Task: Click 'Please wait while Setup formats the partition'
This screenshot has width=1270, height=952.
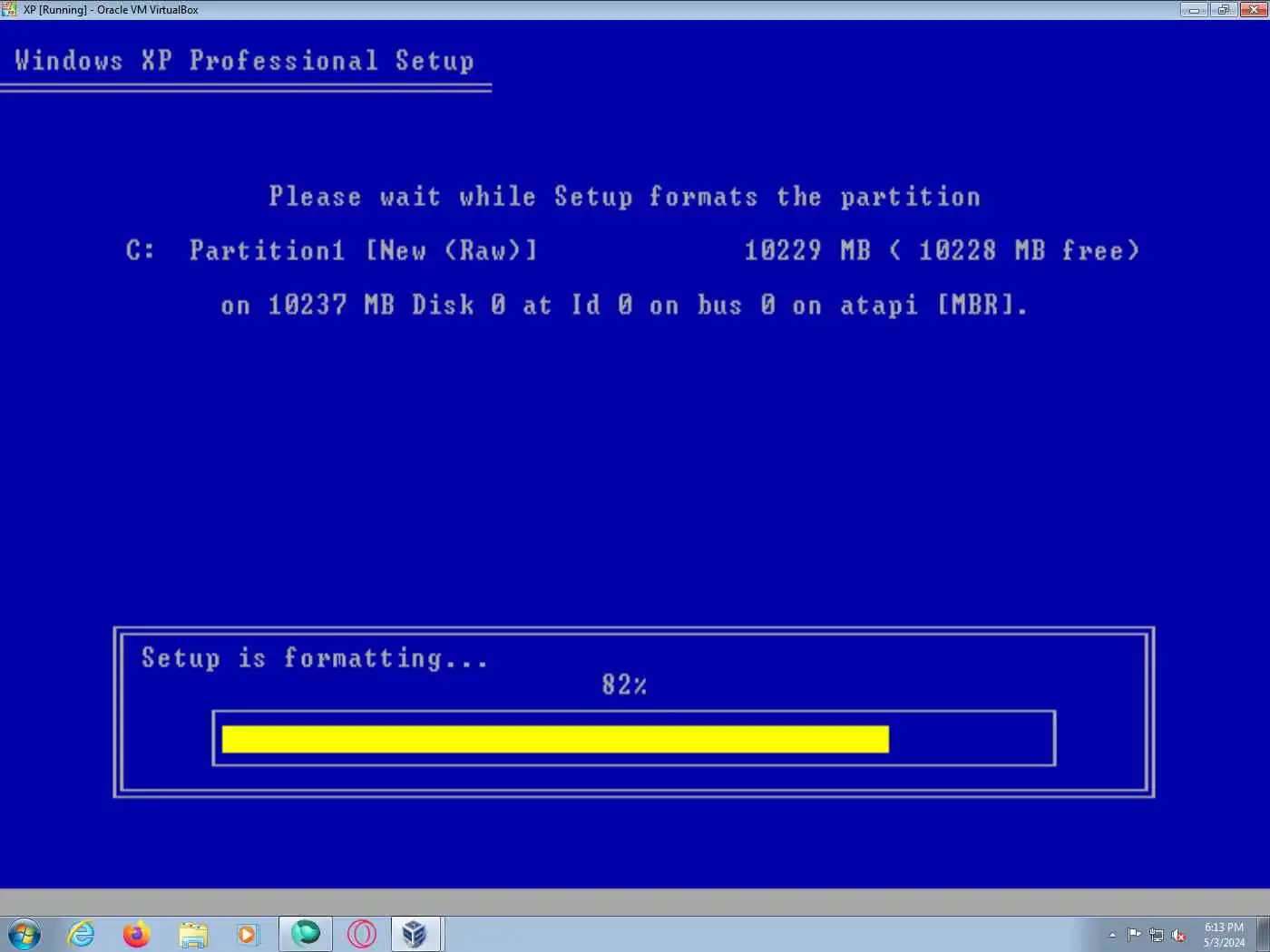Action: (624, 197)
